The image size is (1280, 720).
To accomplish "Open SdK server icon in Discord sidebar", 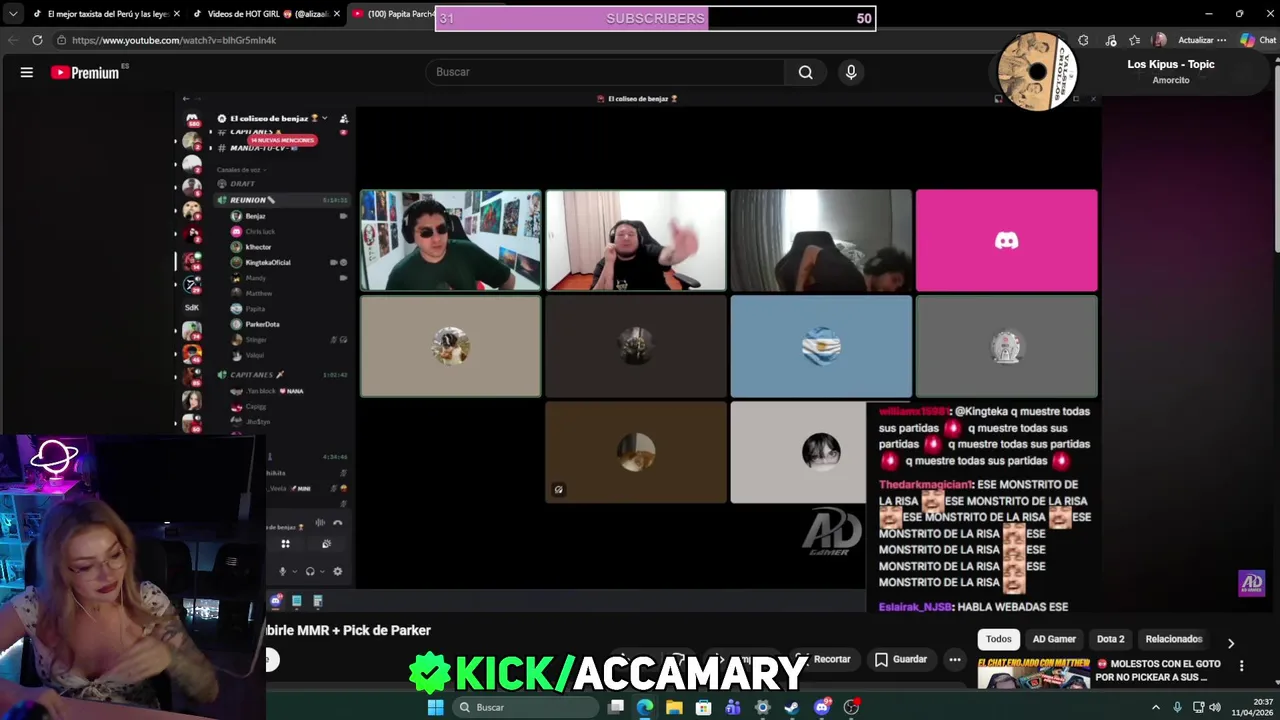I will click(x=192, y=307).
